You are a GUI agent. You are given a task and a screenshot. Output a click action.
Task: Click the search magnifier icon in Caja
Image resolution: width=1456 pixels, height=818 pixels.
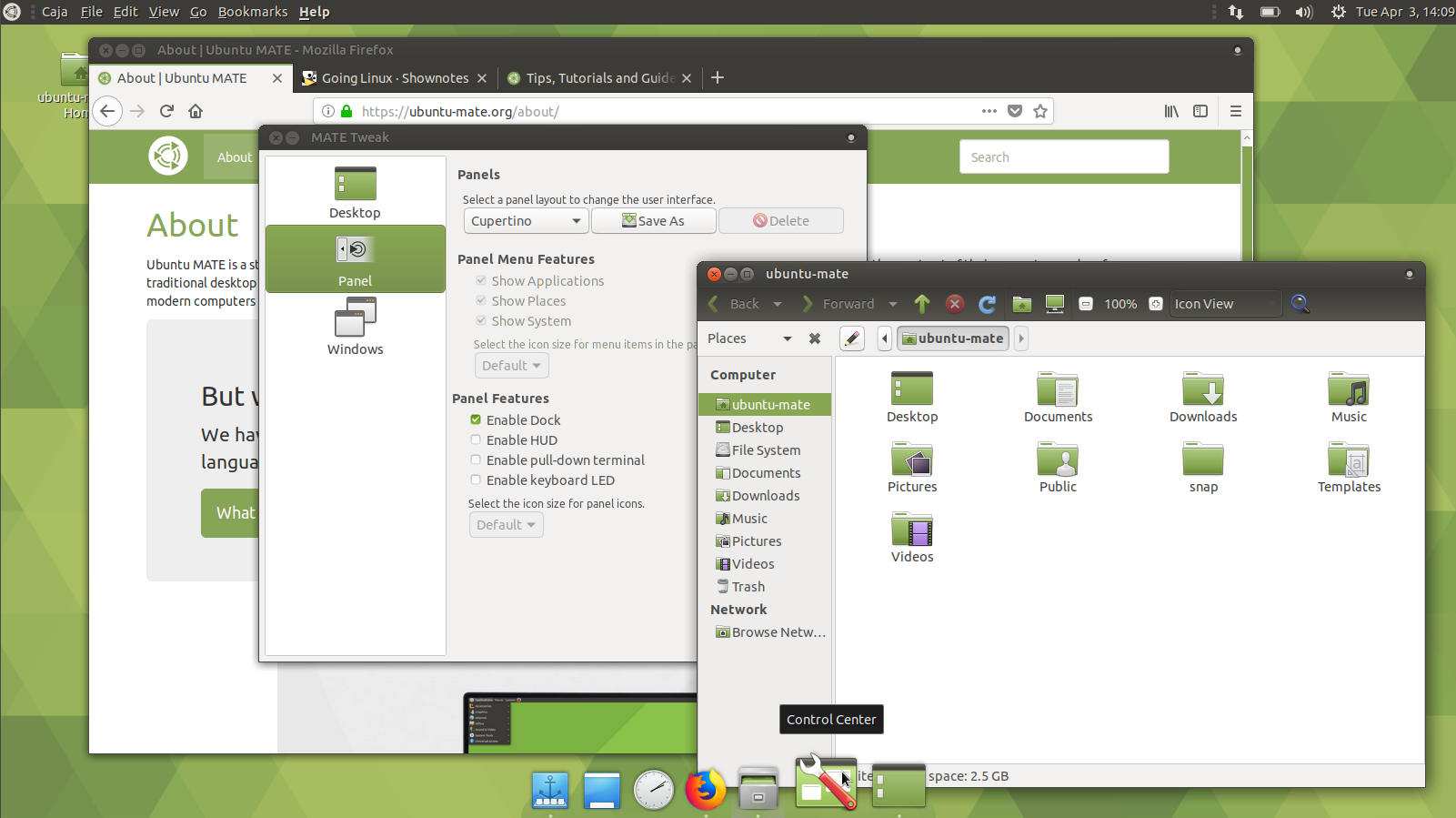[x=1300, y=304]
